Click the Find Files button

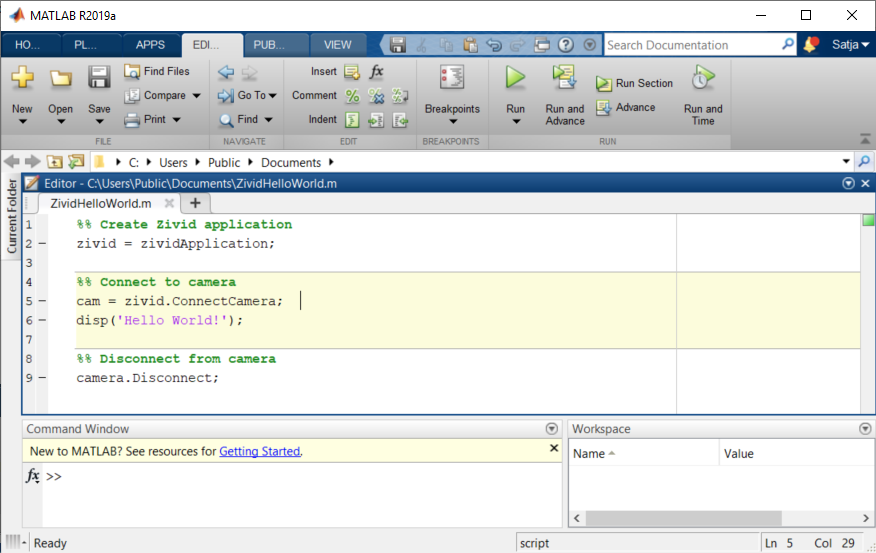click(x=157, y=71)
